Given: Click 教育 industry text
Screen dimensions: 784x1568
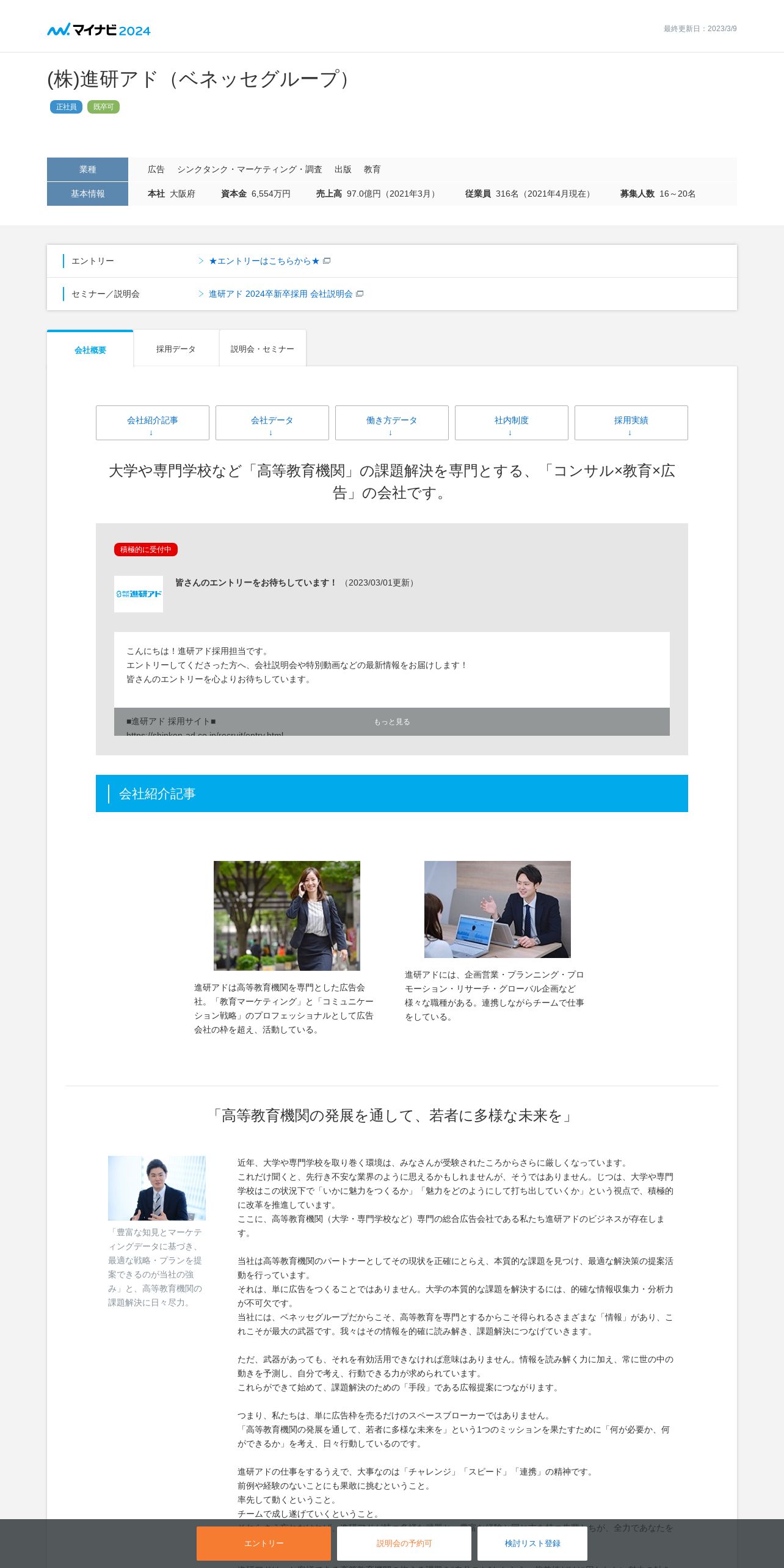Looking at the screenshot, I should pos(372,169).
